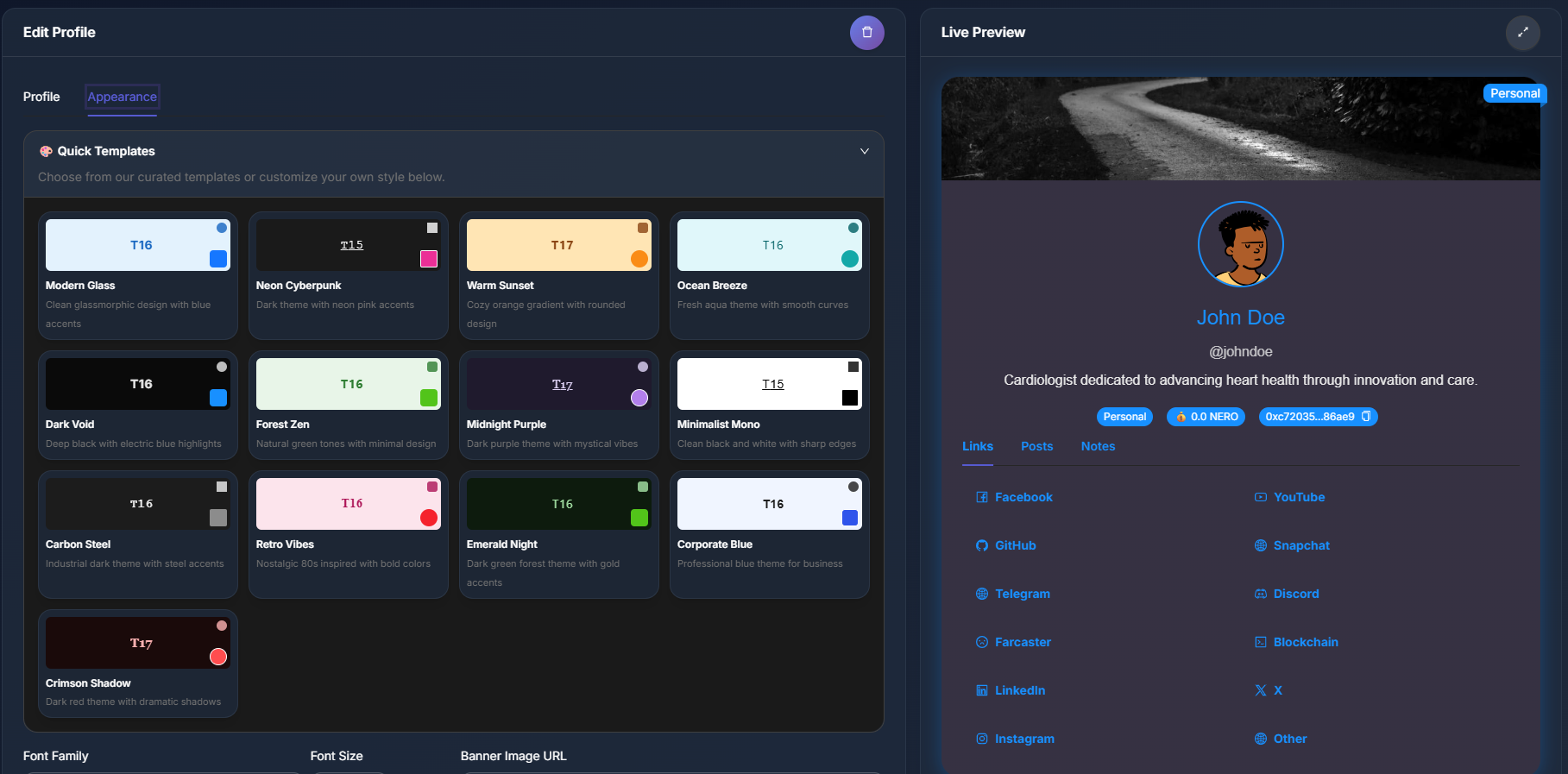
Task: Click John Doe's profile avatar
Action: point(1240,245)
